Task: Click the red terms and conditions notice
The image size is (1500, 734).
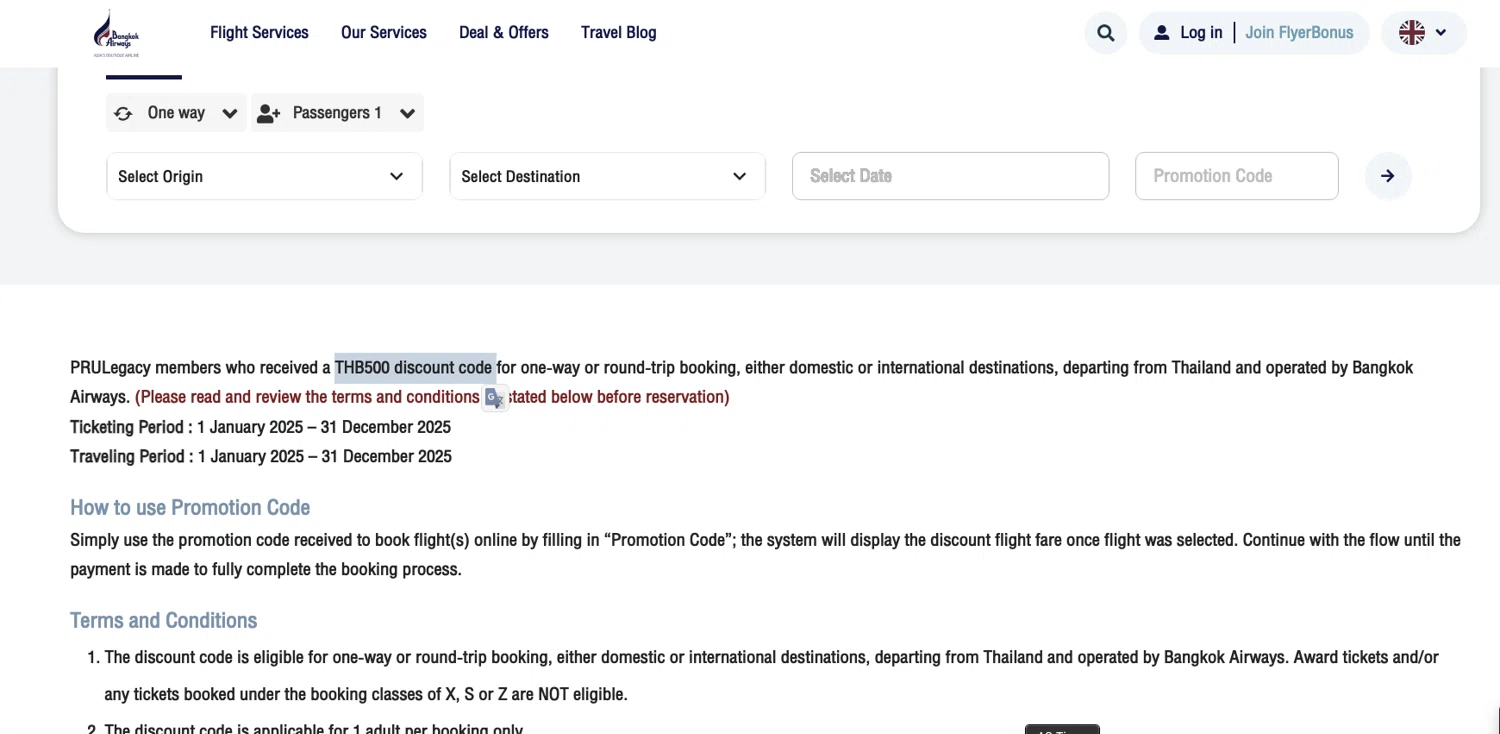Action: tap(432, 397)
